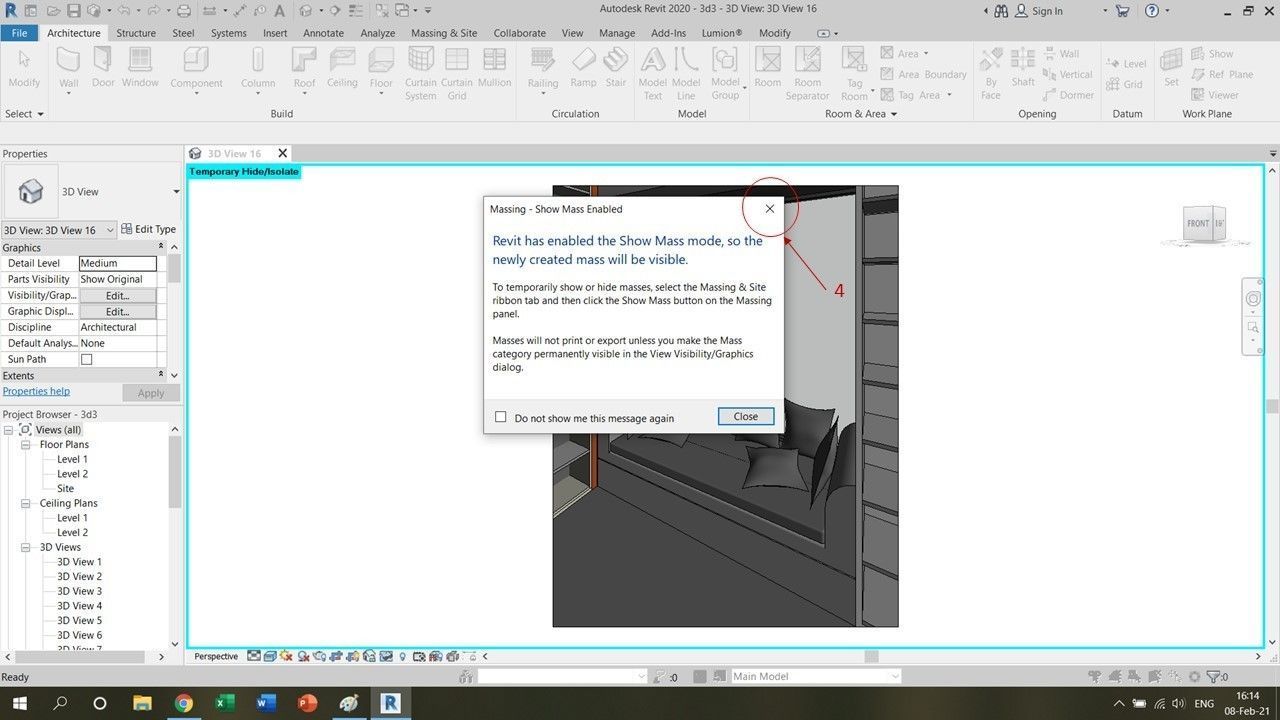Expand the Room & Area panel dropdown
The image size is (1280, 720).
[x=861, y=114]
